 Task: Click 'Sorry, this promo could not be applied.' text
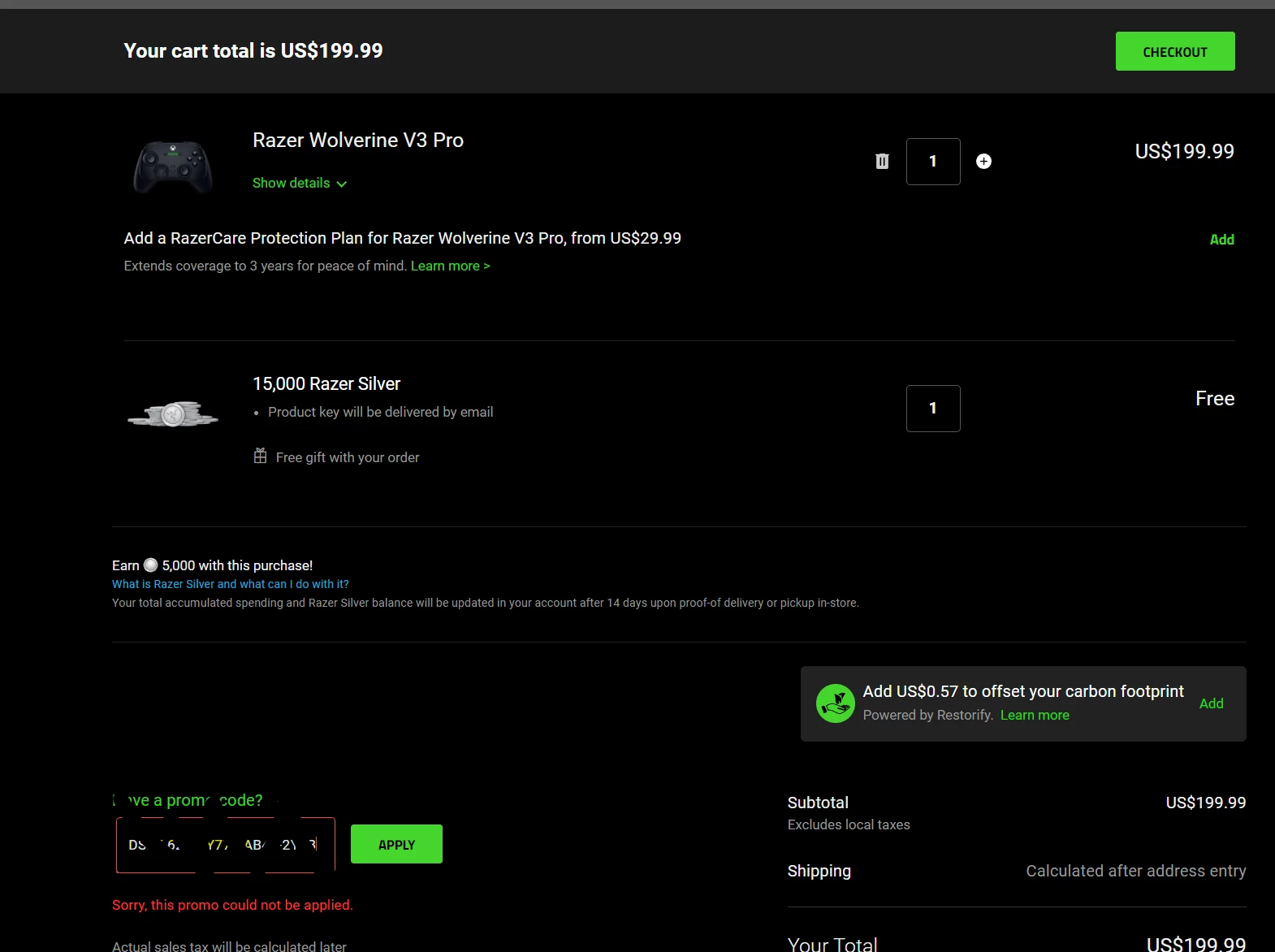pos(232,905)
